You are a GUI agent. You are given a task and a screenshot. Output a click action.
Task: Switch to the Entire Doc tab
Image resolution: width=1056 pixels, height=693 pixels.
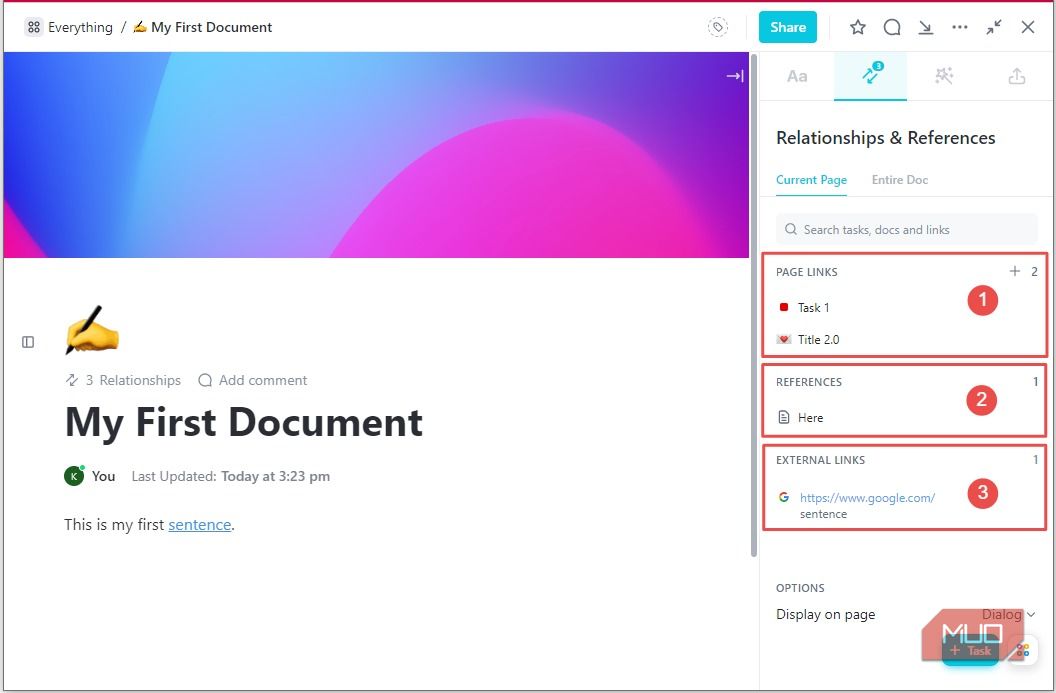click(x=898, y=180)
